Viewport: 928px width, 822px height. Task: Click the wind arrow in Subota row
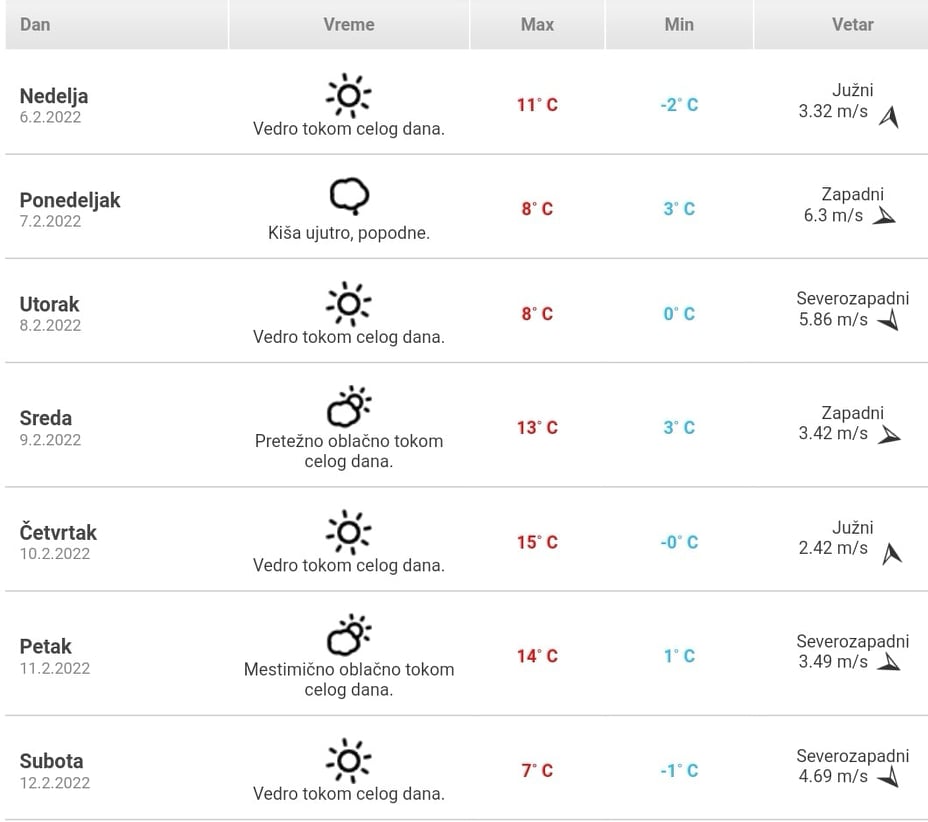point(888,777)
